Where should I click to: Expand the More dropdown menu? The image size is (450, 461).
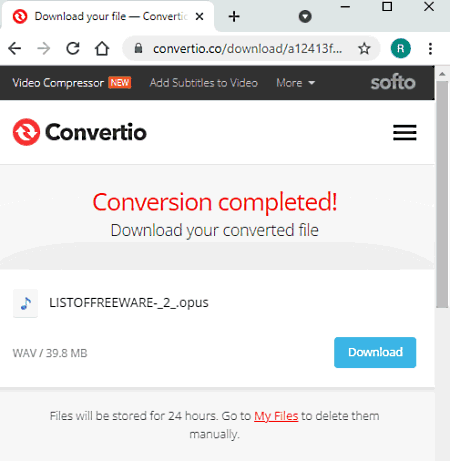(x=295, y=83)
